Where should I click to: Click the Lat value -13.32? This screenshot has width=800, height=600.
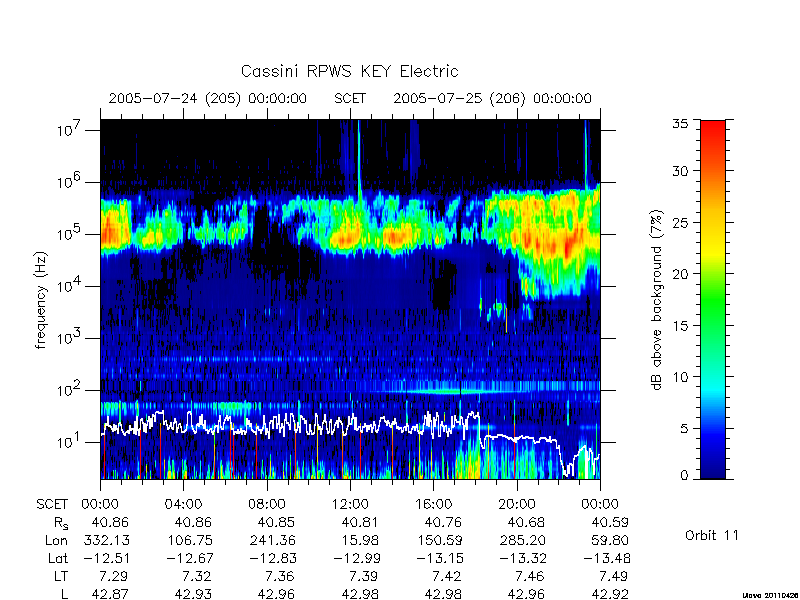tap(523, 559)
